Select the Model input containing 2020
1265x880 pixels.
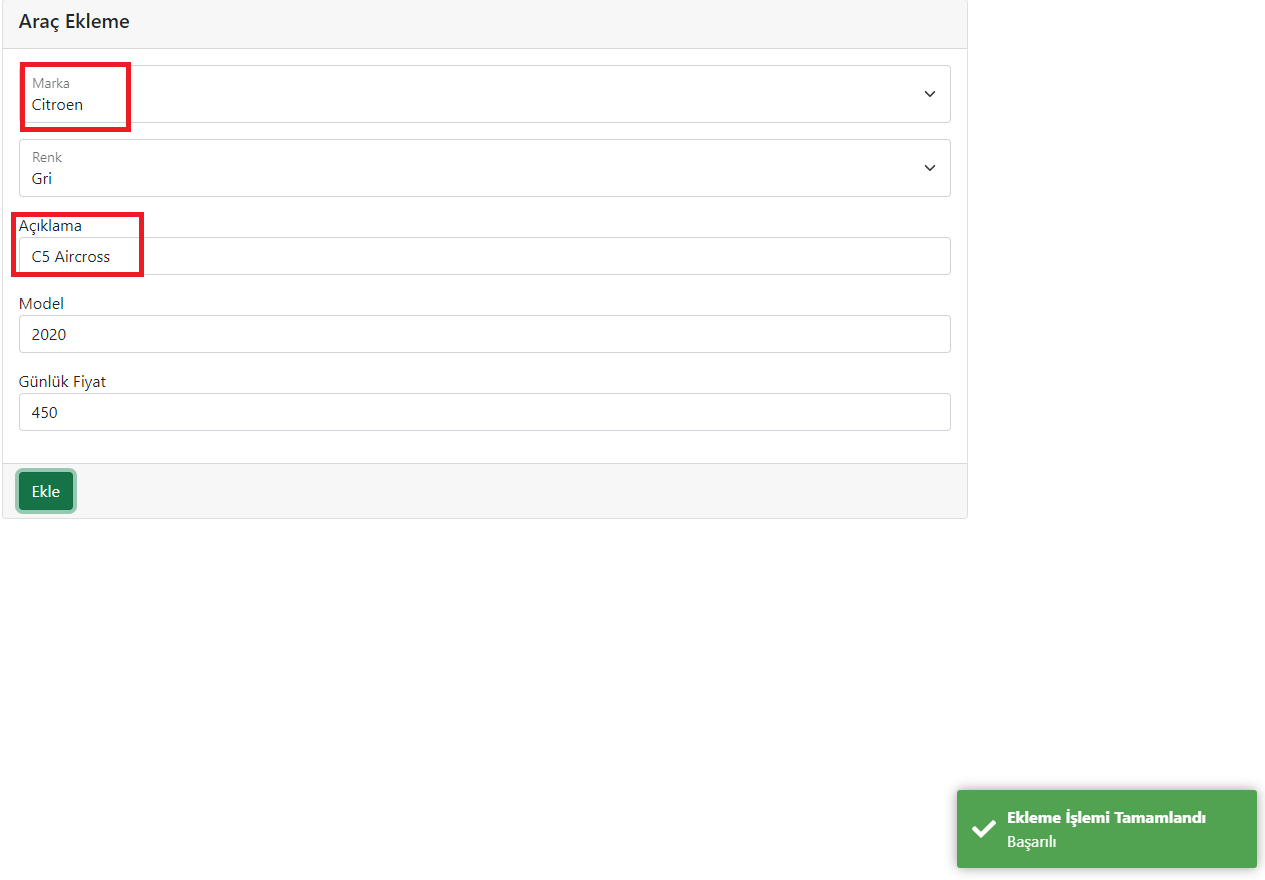click(x=484, y=333)
